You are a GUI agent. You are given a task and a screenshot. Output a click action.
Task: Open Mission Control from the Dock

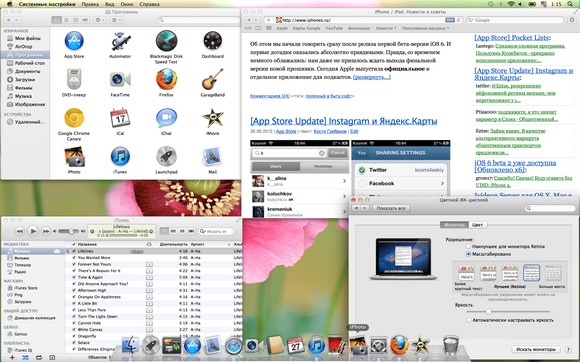(x=172, y=345)
